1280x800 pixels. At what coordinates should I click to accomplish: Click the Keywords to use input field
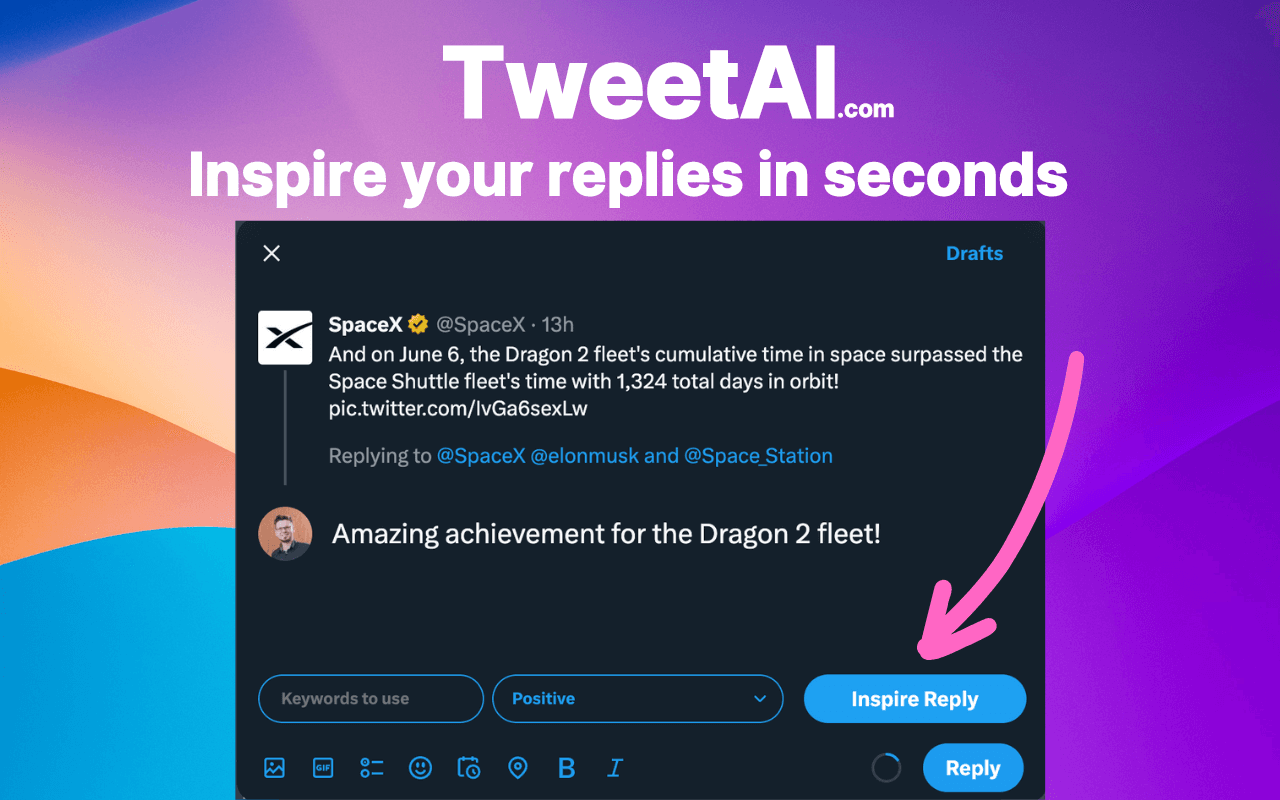click(x=371, y=698)
